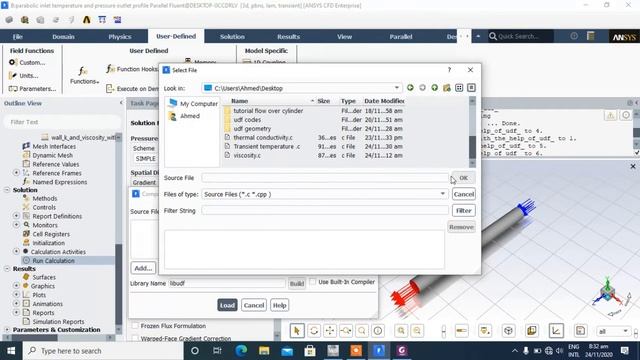Click Load in Compiled UDFs dialog
The height and width of the screenshot is (360, 640).
click(x=227, y=305)
